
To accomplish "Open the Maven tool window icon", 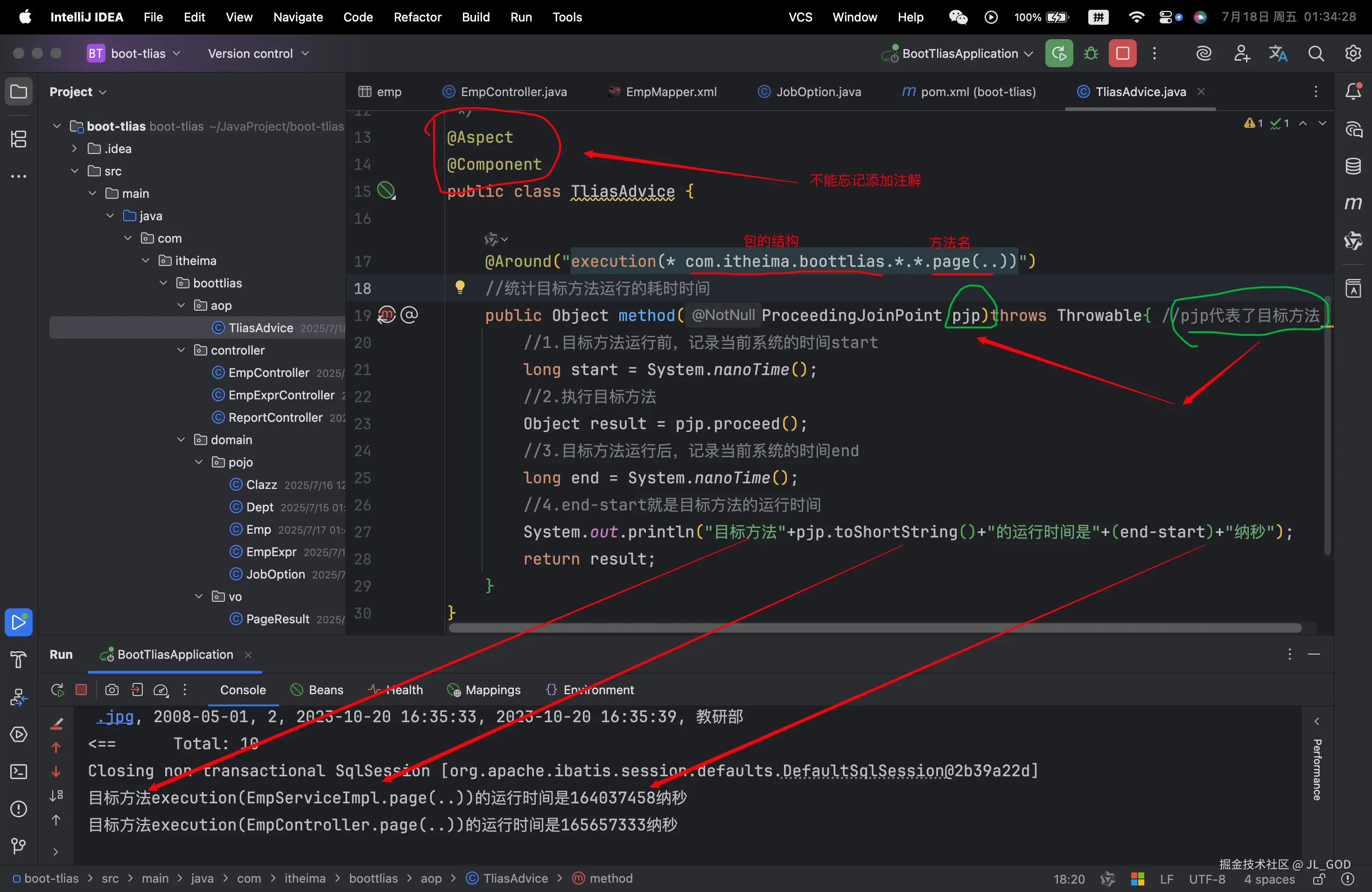I will [1353, 203].
